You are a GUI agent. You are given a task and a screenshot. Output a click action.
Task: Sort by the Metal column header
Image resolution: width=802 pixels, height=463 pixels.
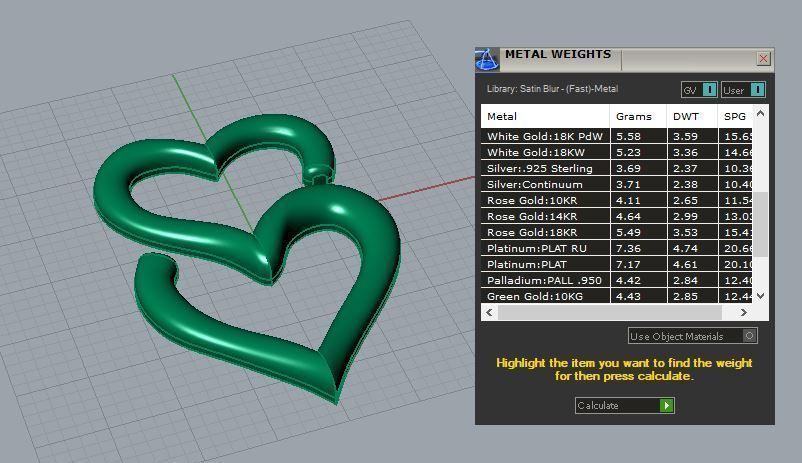(545, 116)
